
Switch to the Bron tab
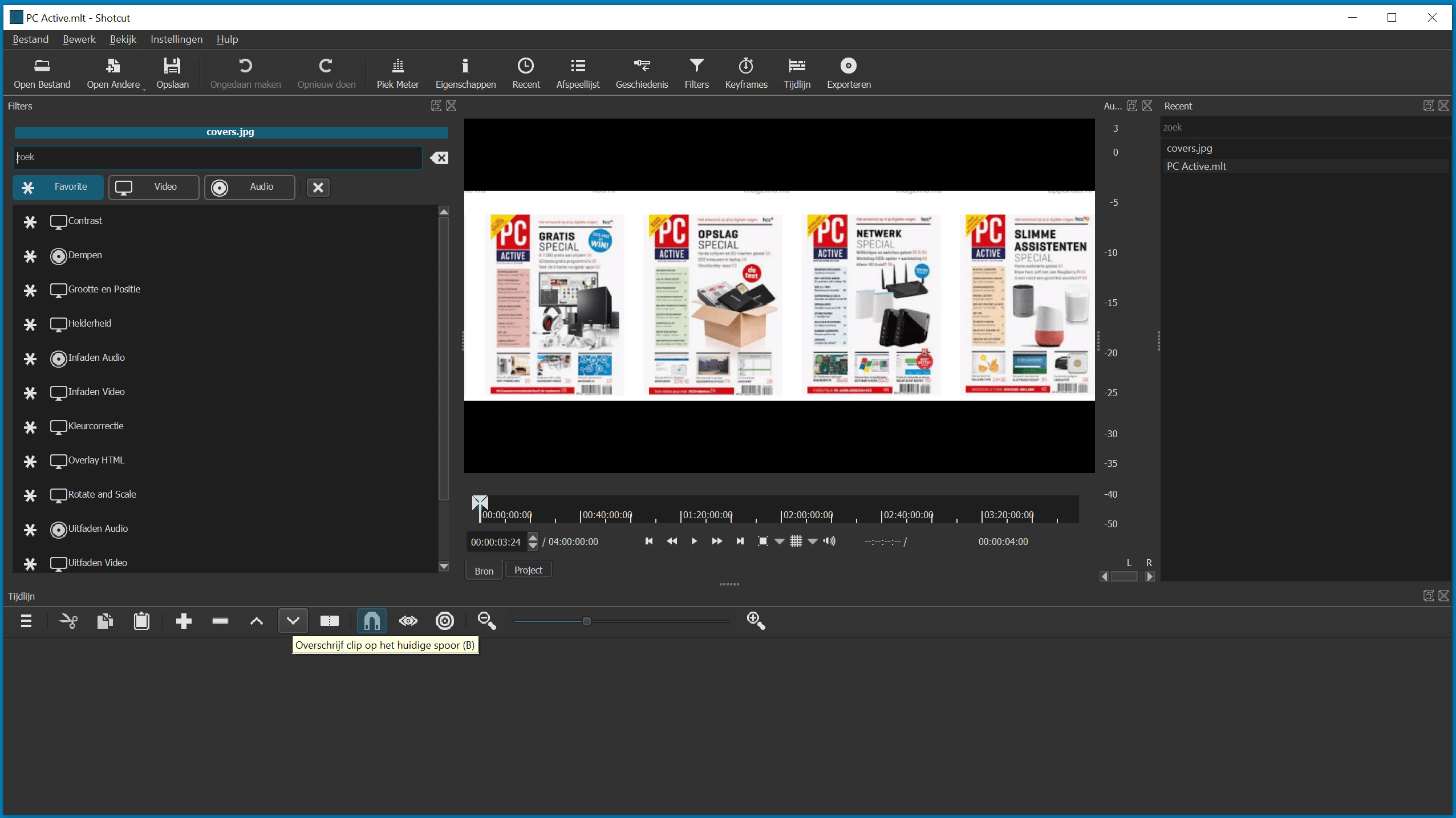(x=484, y=571)
